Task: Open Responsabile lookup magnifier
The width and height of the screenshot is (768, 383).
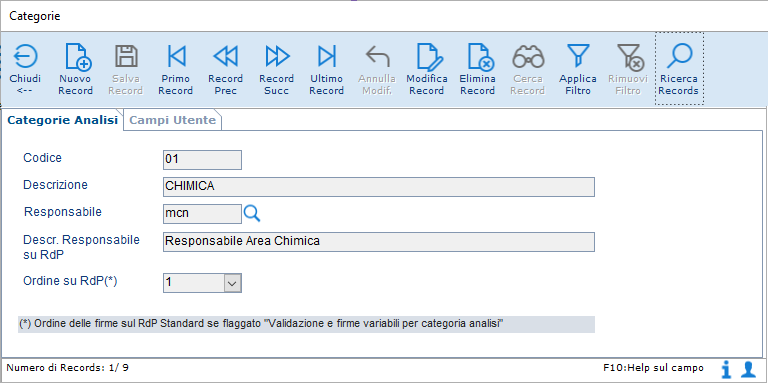Action: (252, 214)
